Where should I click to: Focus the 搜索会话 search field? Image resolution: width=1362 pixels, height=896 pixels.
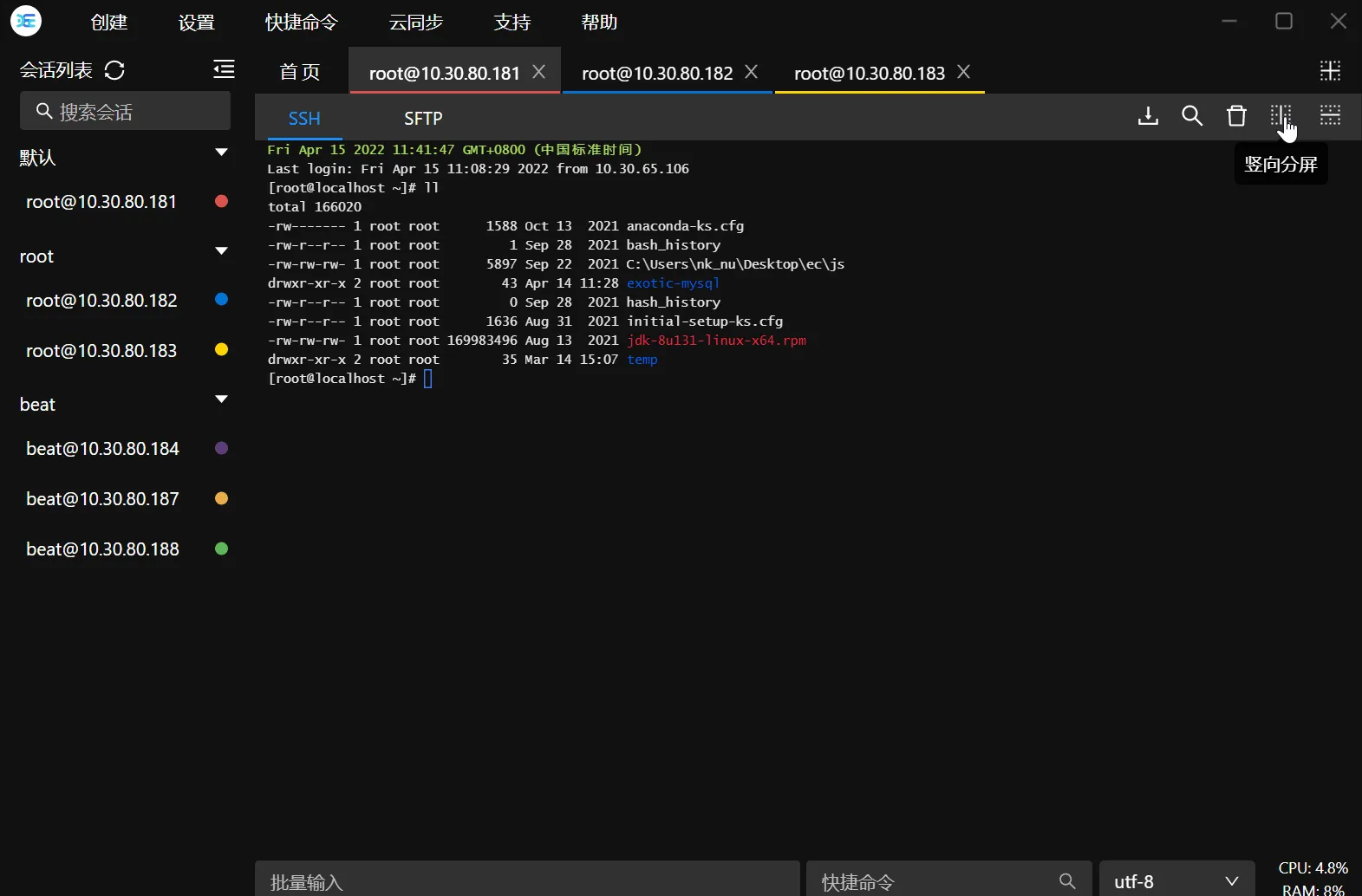click(x=125, y=111)
